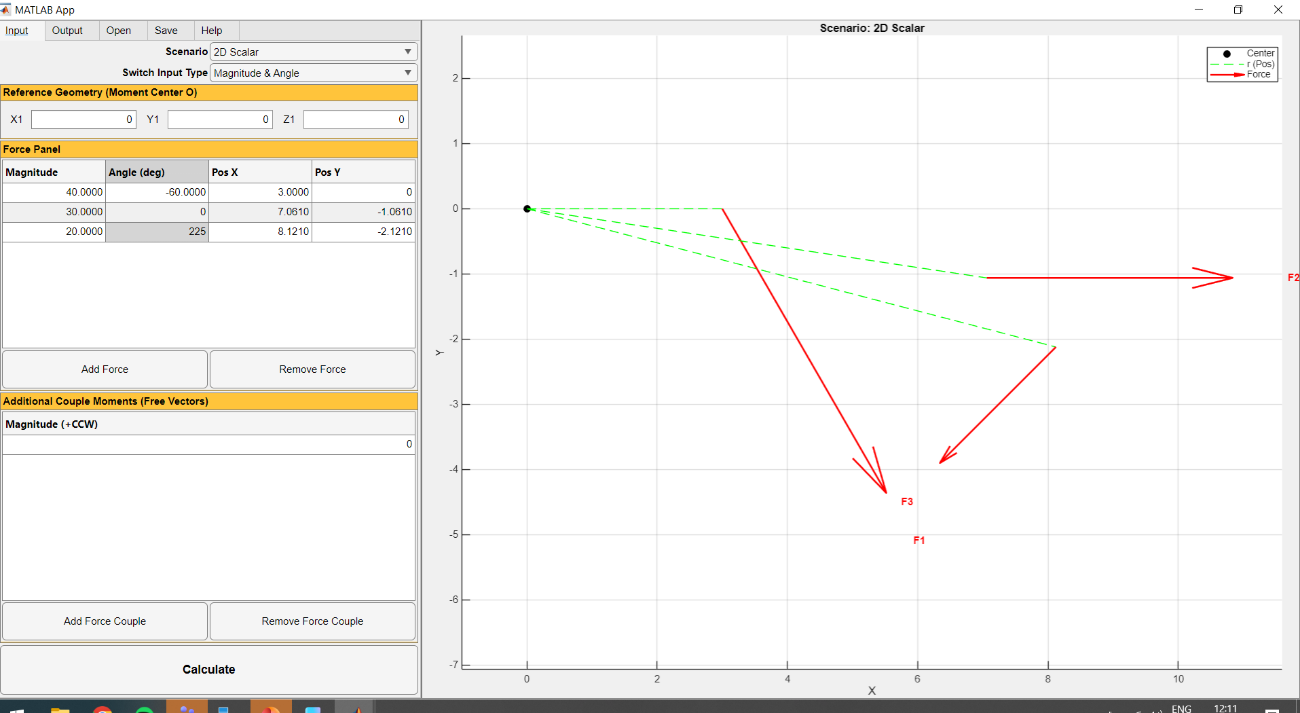Click the F1 force label in the plot
Viewport: 1300px width, 713px height.
coord(919,540)
